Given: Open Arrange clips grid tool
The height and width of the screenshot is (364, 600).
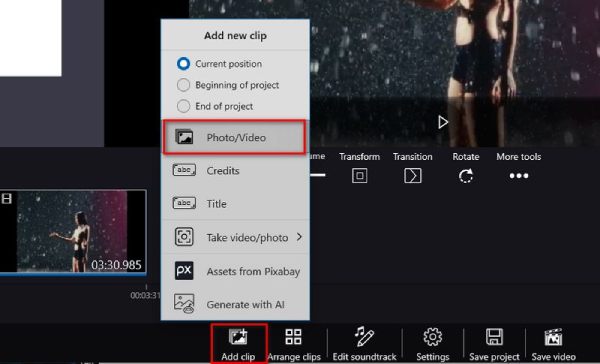Looking at the screenshot, I should (x=294, y=344).
